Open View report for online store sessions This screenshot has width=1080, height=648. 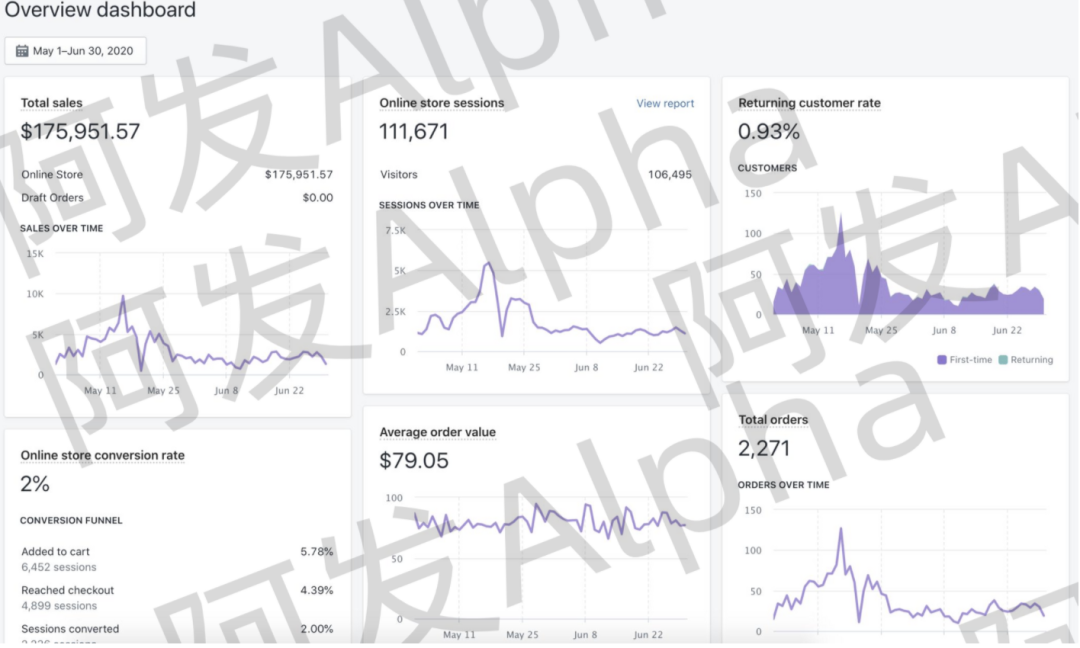665,103
